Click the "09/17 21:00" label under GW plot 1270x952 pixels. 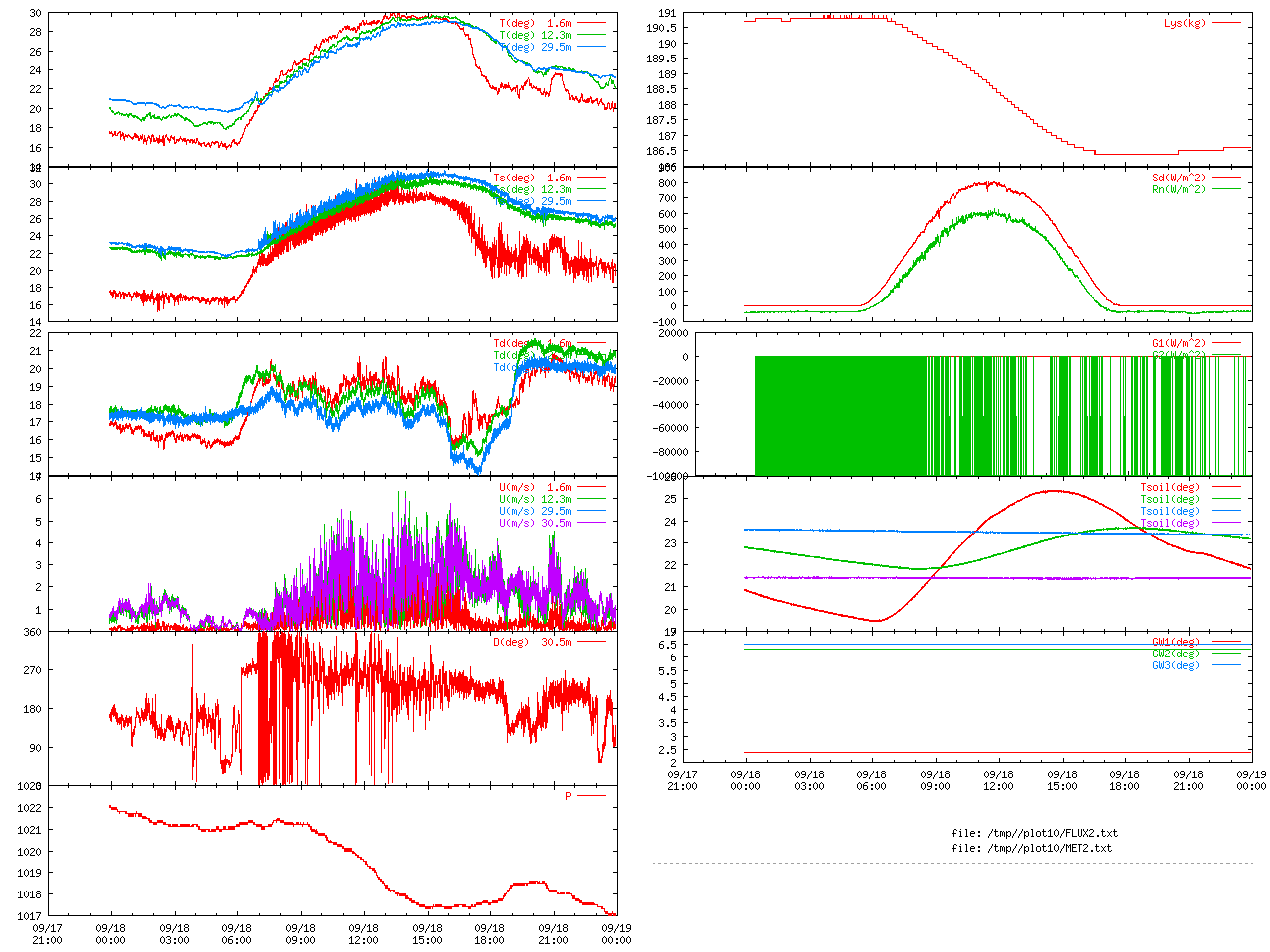(682, 780)
